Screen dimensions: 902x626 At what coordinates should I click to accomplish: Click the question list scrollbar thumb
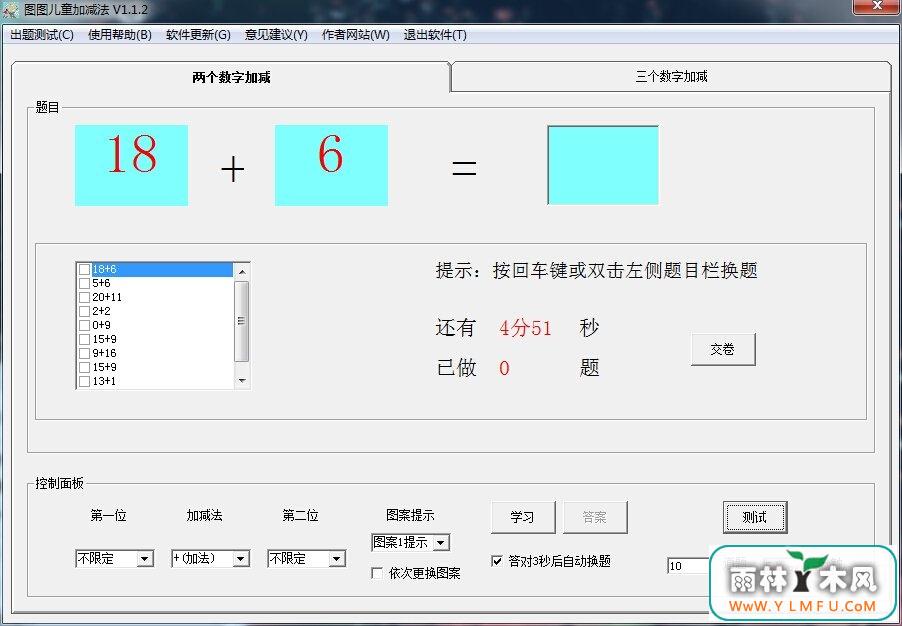point(242,321)
